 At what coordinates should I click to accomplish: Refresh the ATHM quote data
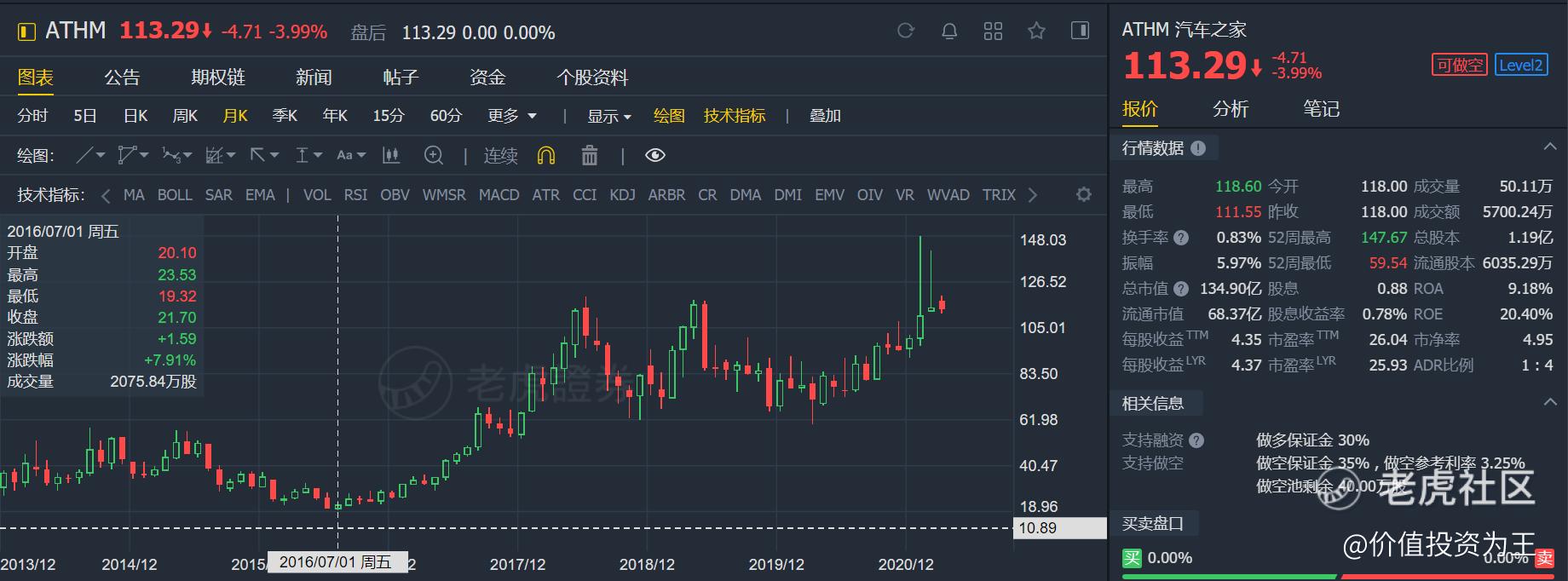click(906, 32)
